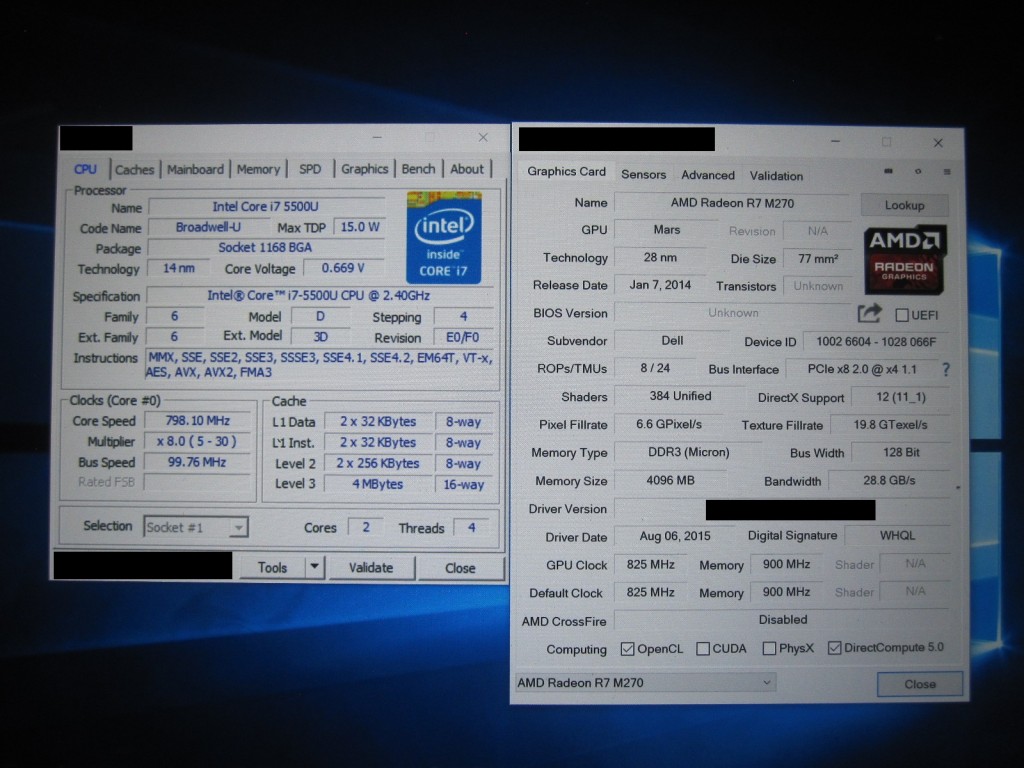Open the Memory tab in CPU-Z

pyautogui.click(x=258, y=170)
